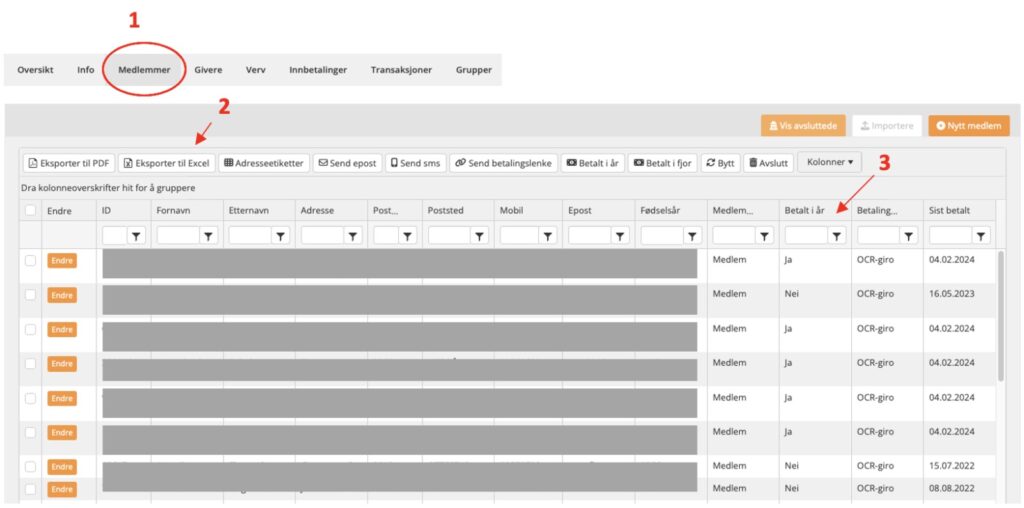Screen dimensions: 1024x508
Task: Click Eksporter til PDF toolbar button
Action: pos(69,163)
